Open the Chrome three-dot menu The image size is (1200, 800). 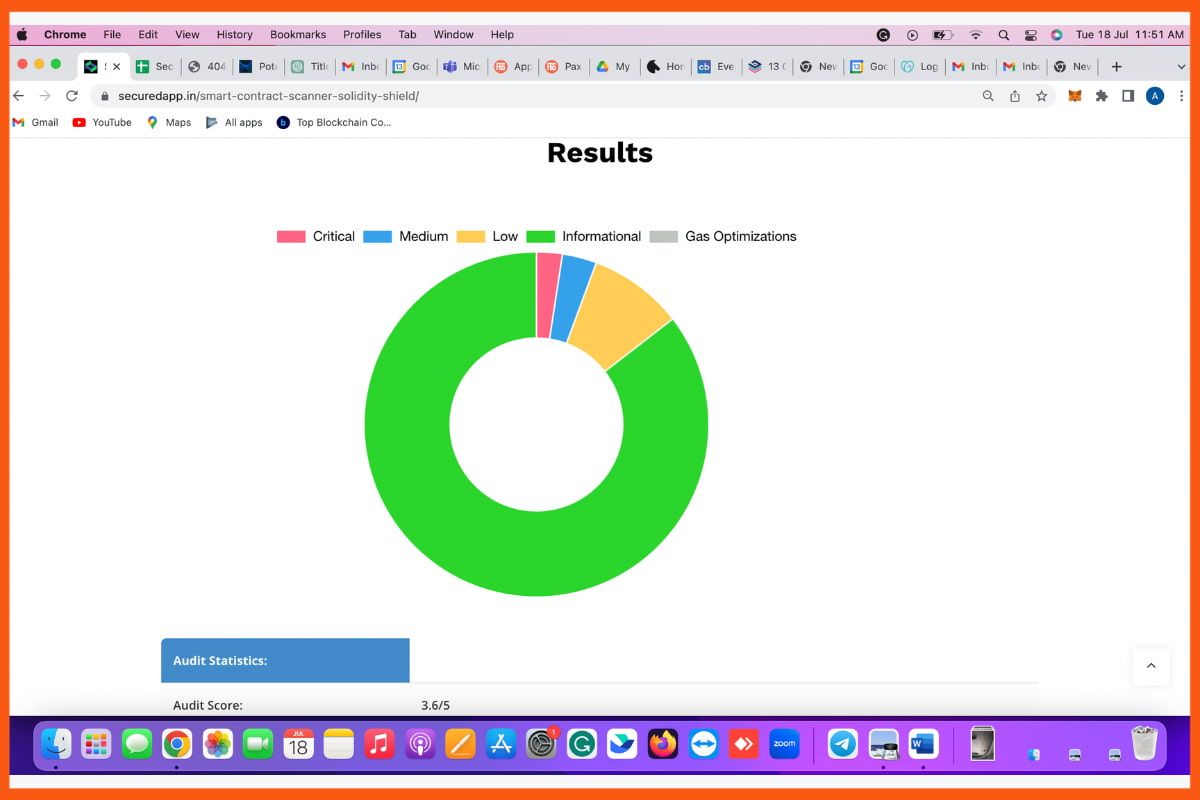[x=1183, y=95]
